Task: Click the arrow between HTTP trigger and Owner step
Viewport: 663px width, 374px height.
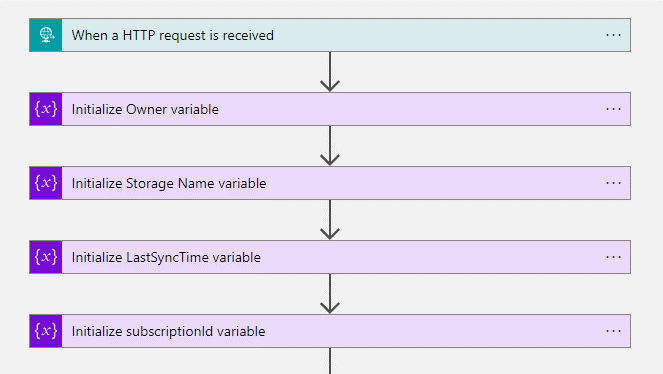Action: [330, 72]
